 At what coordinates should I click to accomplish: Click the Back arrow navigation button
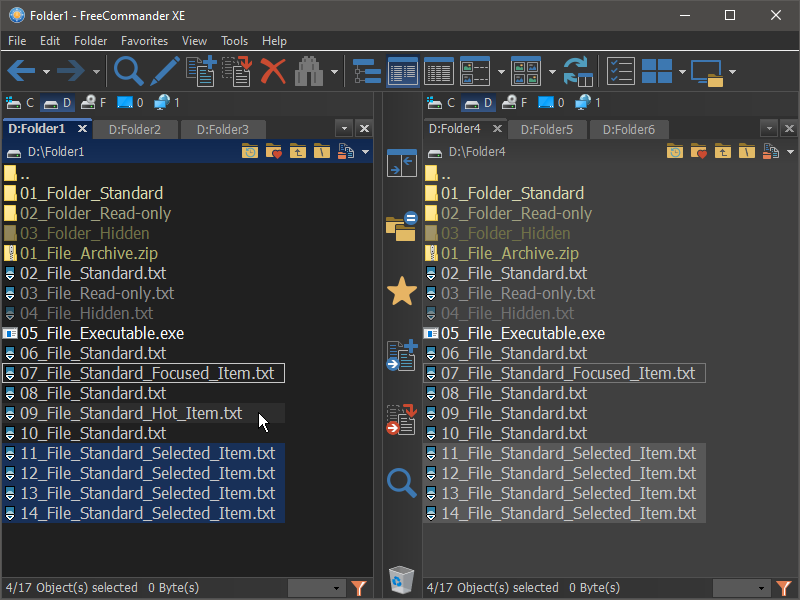[22, 71]
